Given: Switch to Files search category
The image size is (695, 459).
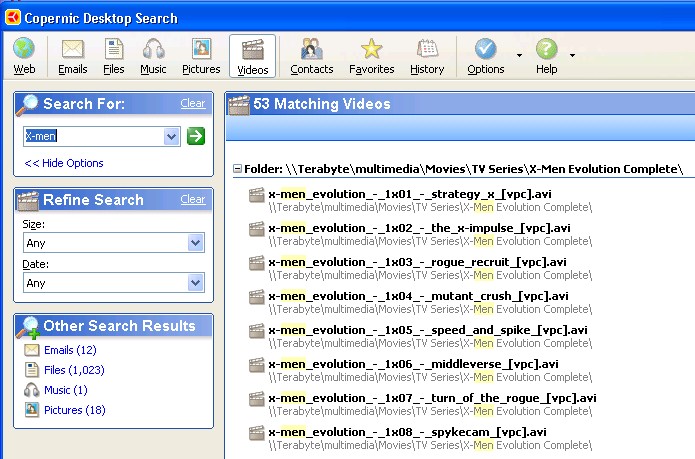Looking at the screenshot, I should click(114, 56).
